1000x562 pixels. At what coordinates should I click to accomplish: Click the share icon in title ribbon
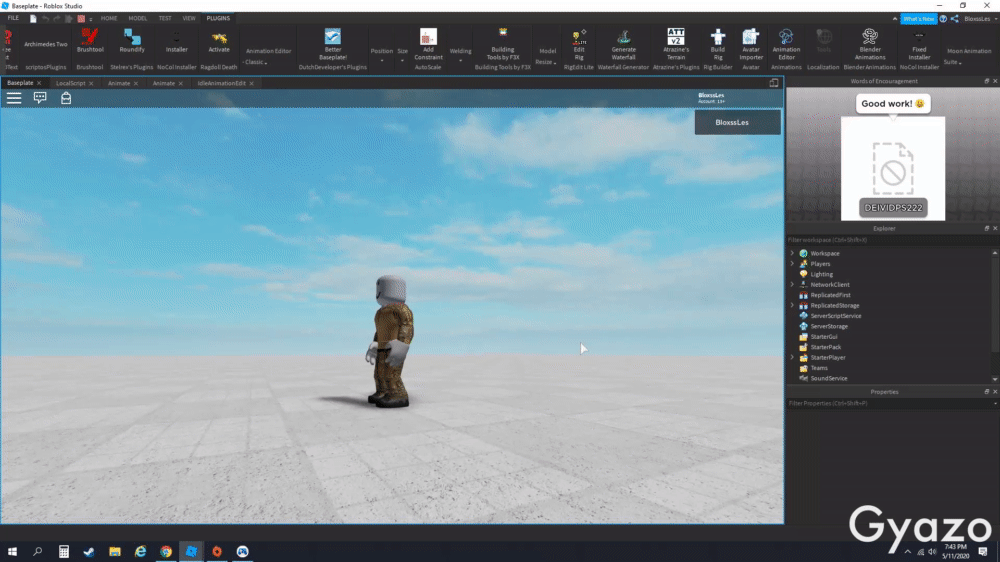point(955,18)
